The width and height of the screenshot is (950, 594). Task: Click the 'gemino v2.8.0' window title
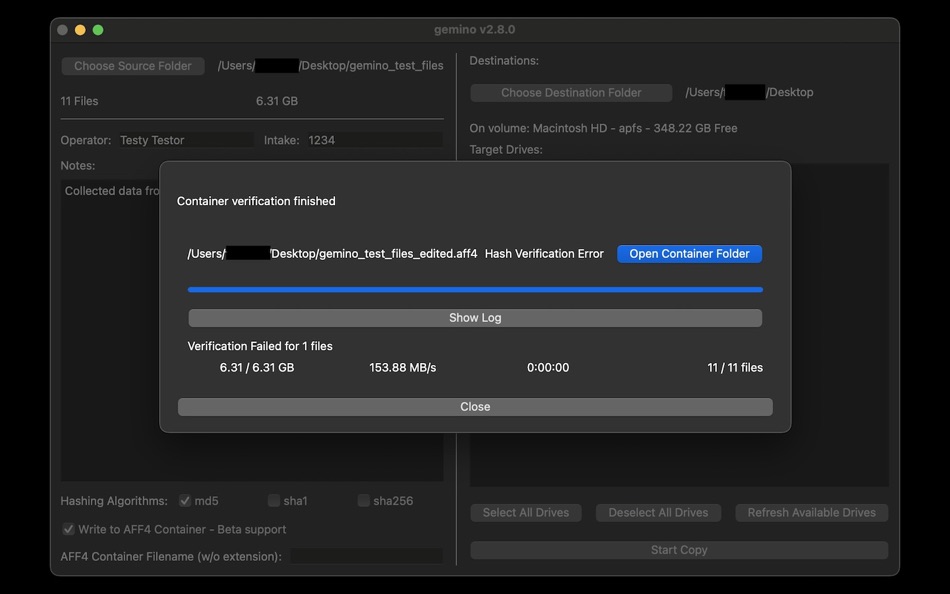point(474,30)
